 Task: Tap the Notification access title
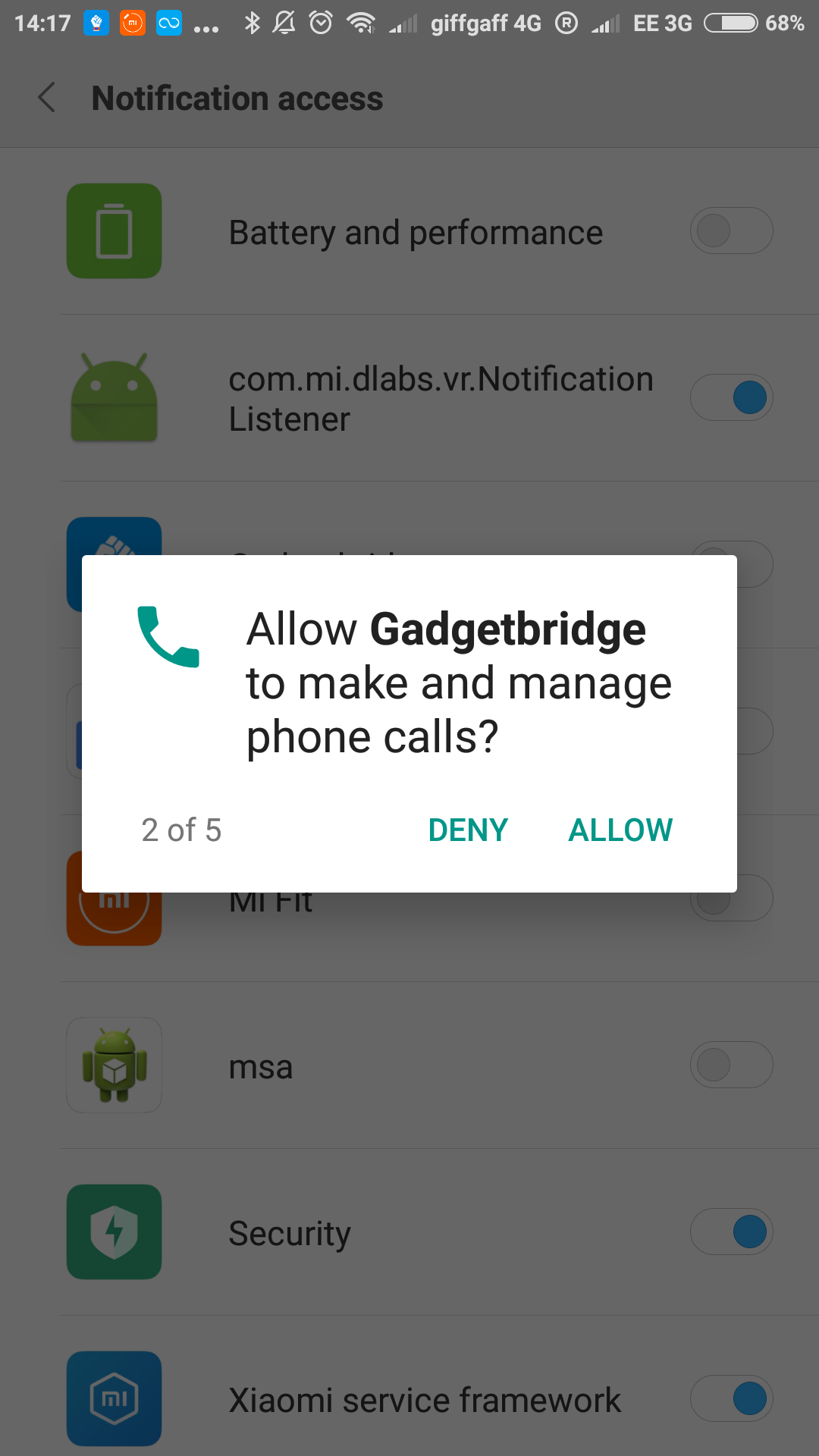[237, 99]
